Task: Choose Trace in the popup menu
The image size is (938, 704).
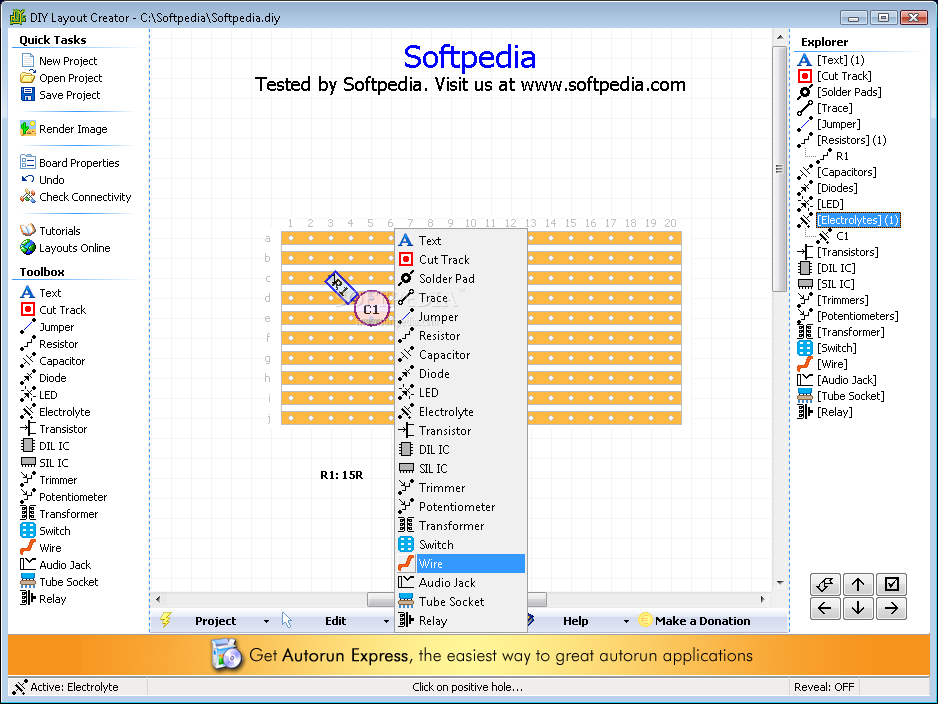Action: (x=461, y=297)
